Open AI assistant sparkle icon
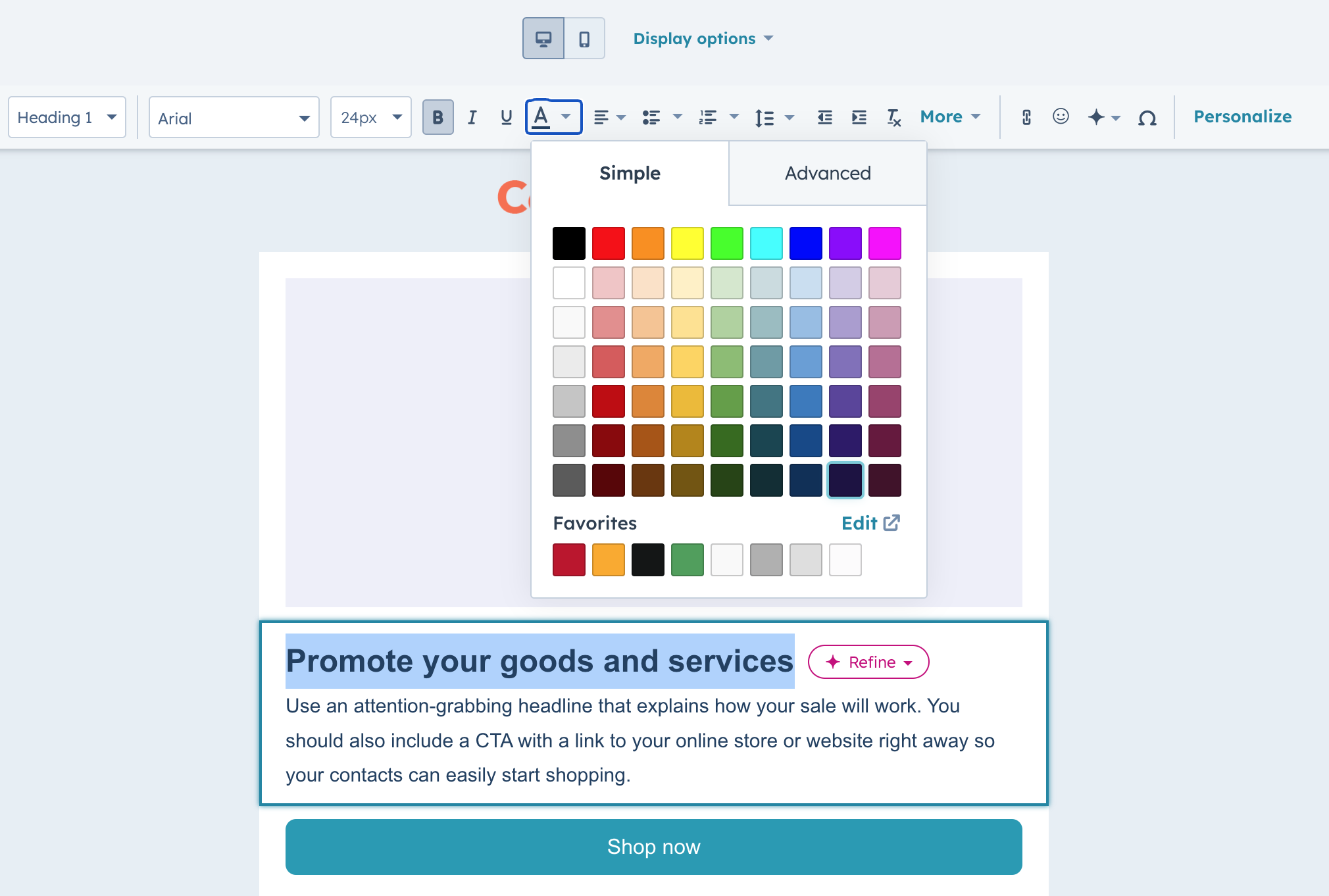This screenshot has height=896, width=1329. pos(1096,118)
